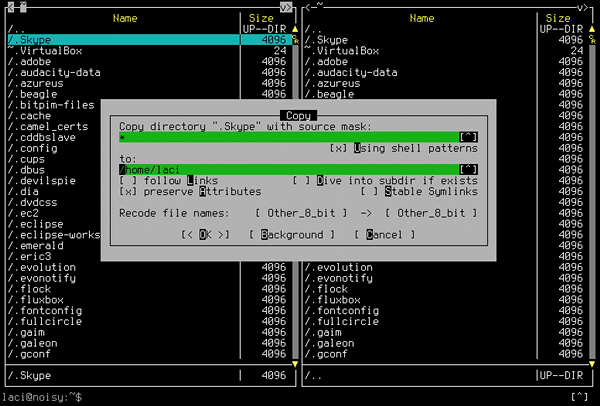Screen dimensions: 600x406
Task: Enable the follow Links option
Action: click(126, 180)
